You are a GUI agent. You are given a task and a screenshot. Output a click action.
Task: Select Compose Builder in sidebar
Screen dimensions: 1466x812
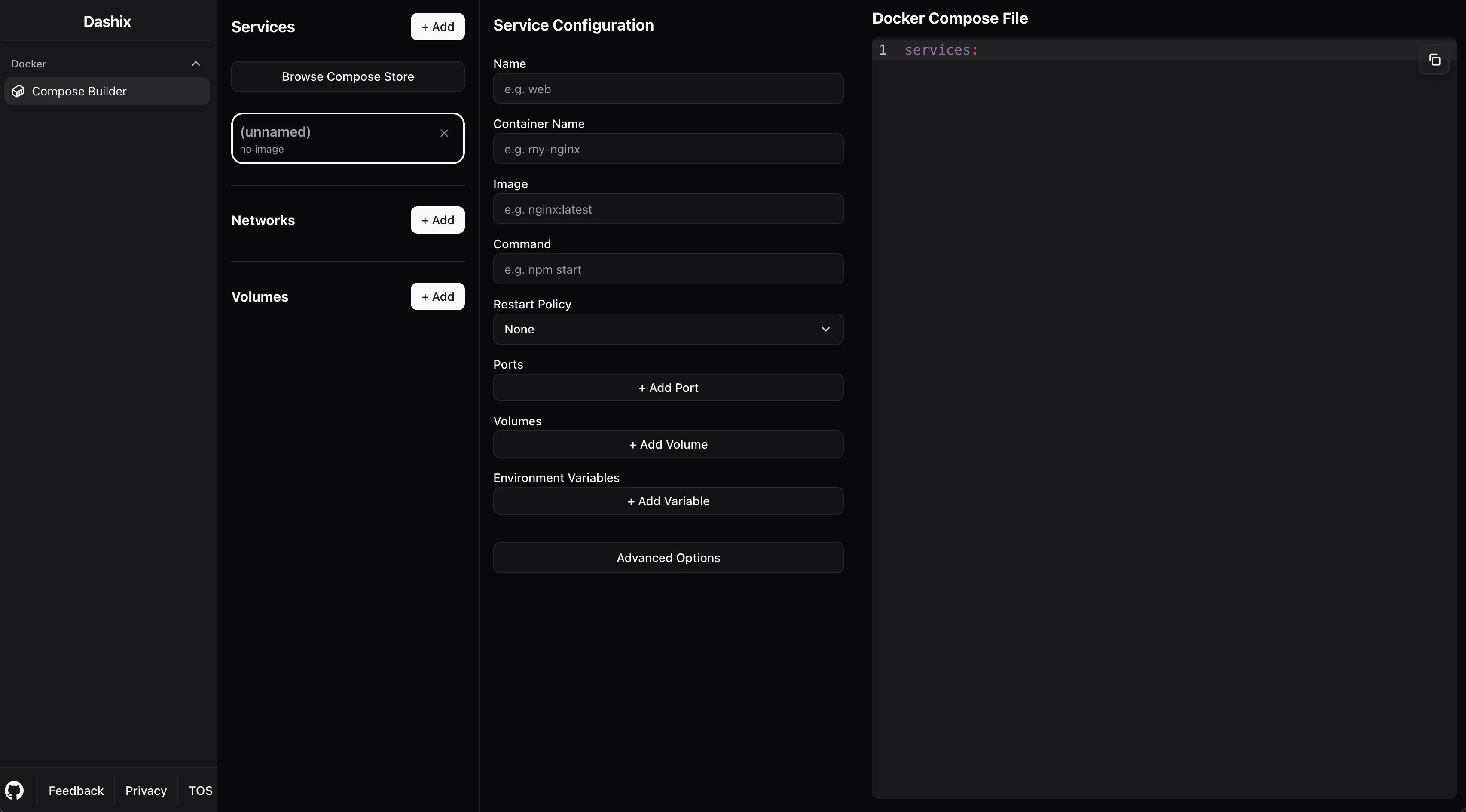(79, 91)
